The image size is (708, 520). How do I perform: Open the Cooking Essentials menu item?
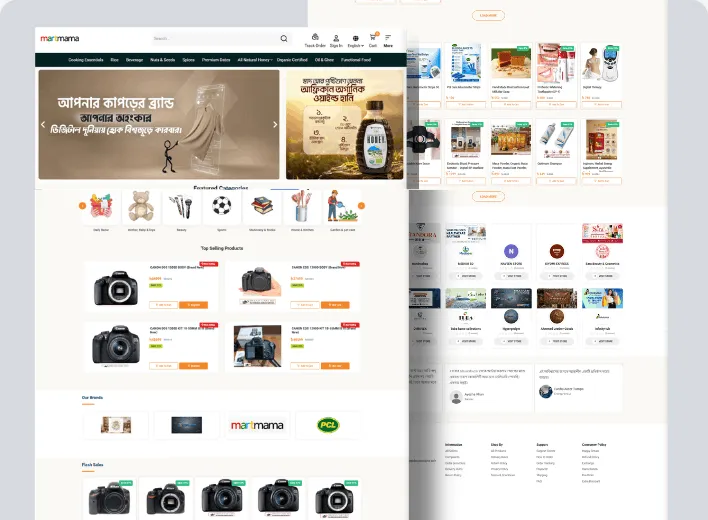pos(86,60)
